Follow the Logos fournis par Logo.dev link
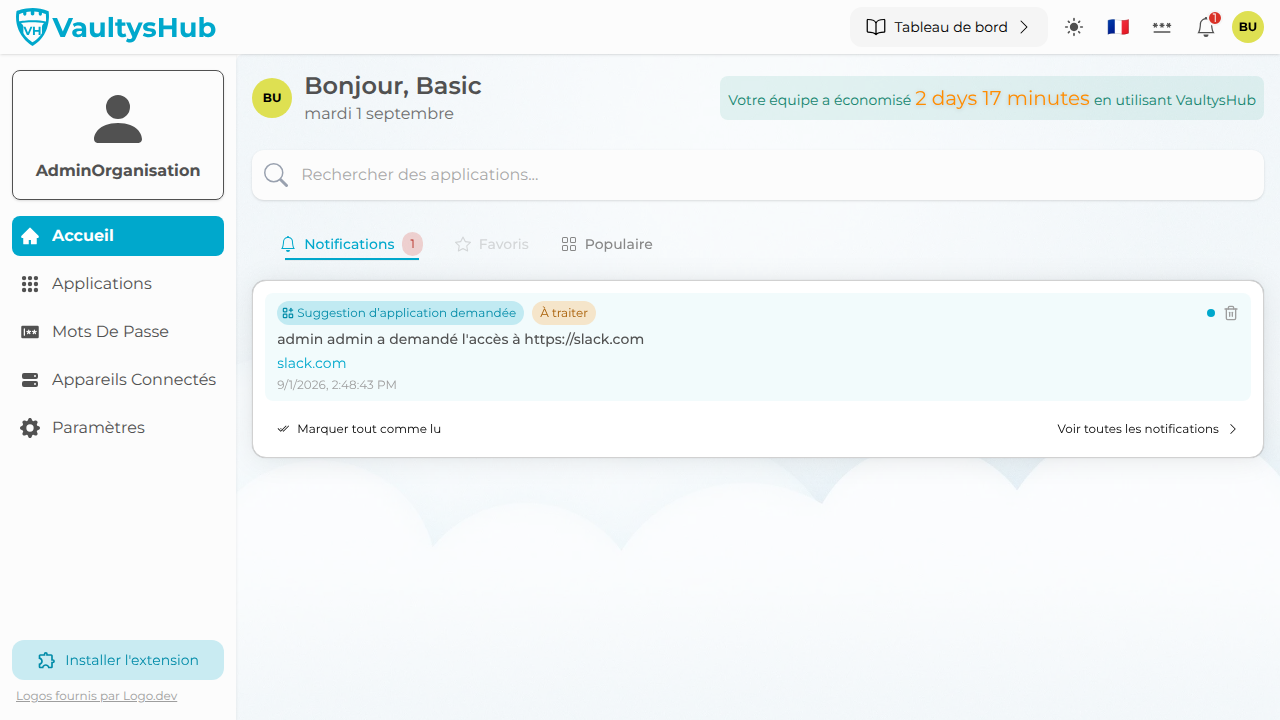The width and height of the screenshot is (1280, 720). coord(96,696)
